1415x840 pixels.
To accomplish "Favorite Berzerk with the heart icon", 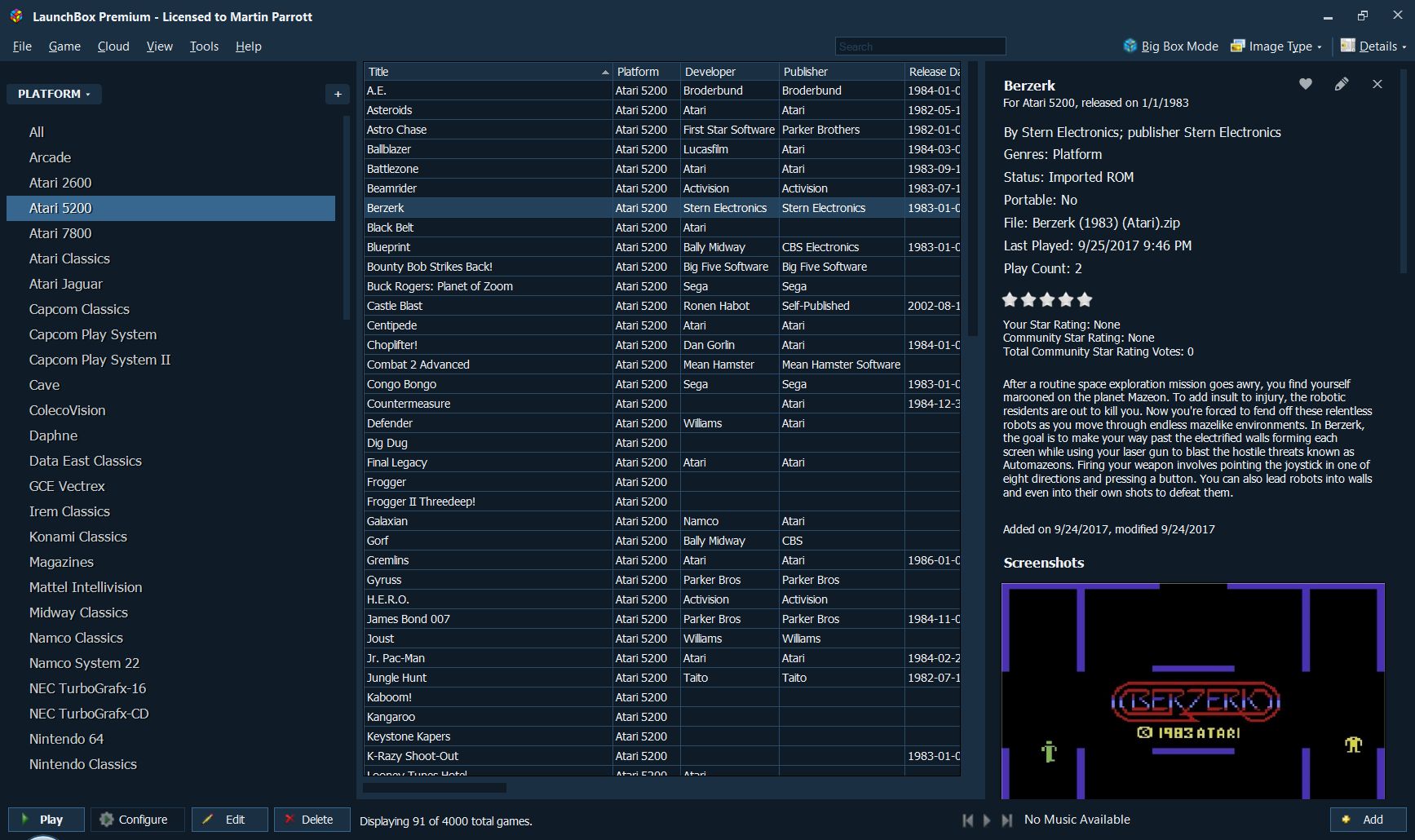I will [1306, 84].
